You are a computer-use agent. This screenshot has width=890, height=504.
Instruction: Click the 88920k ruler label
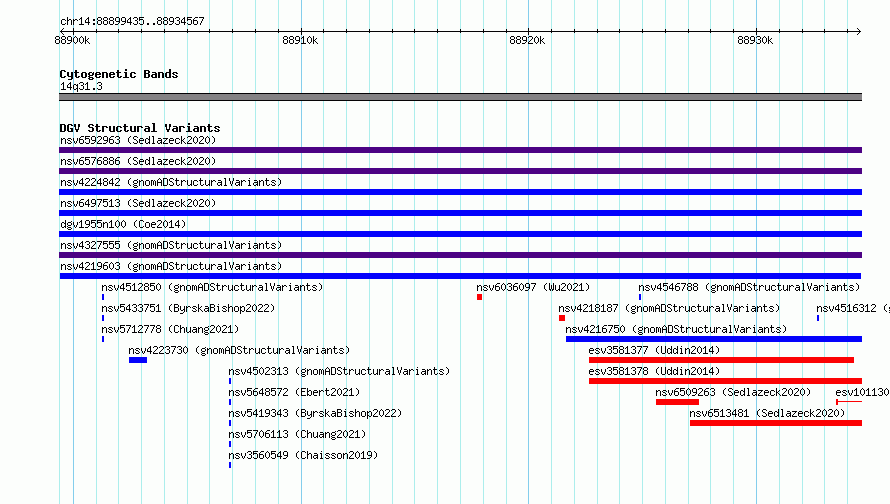point(527,40)
